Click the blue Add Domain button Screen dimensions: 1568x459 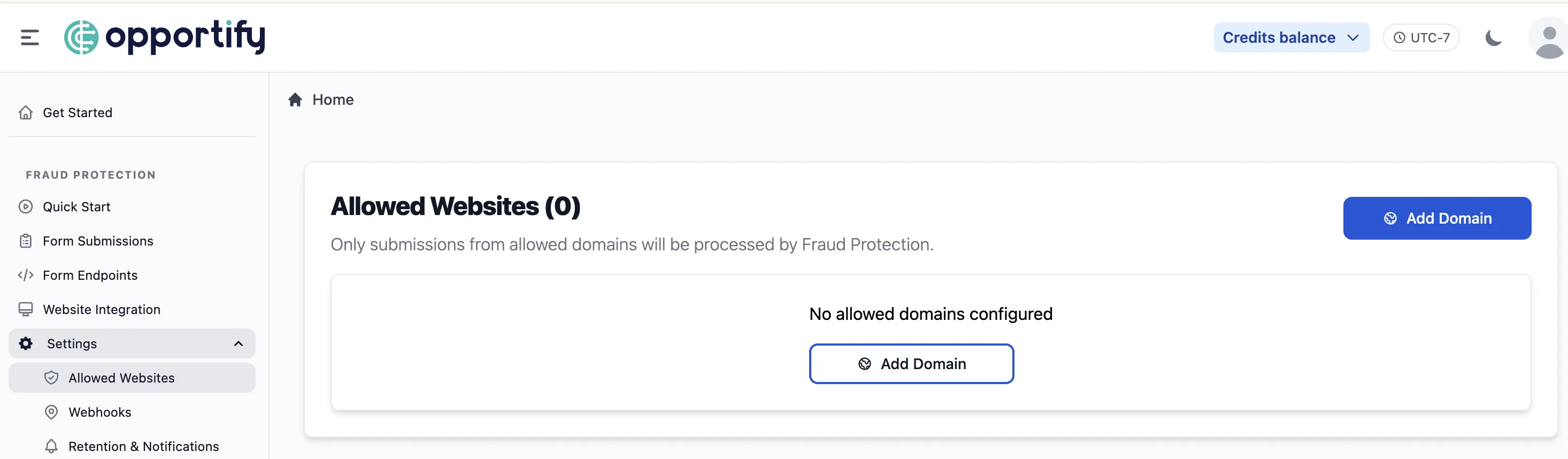click(x=1436, y=219)
